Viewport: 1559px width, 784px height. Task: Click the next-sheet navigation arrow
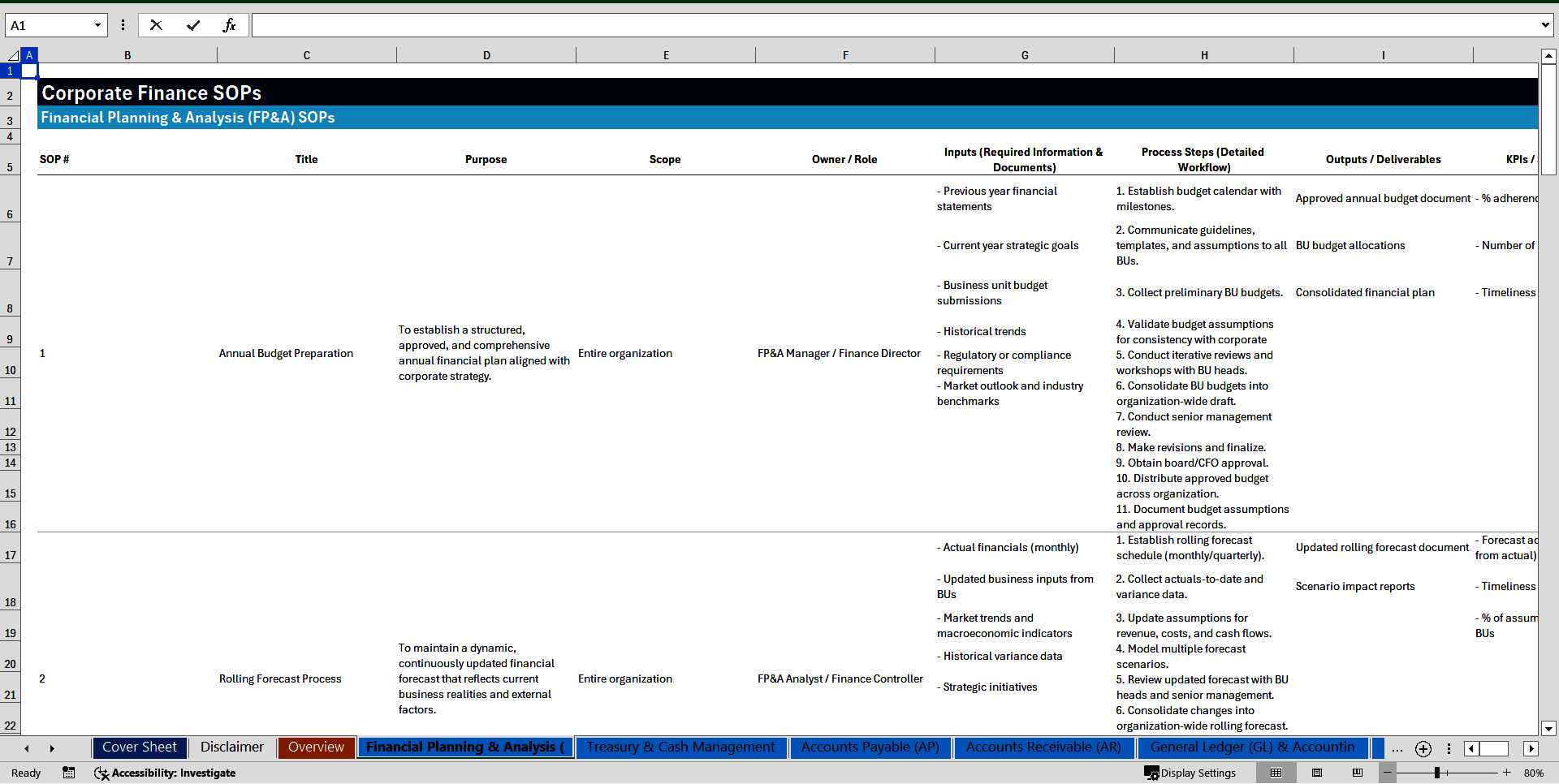coord(52,747)
